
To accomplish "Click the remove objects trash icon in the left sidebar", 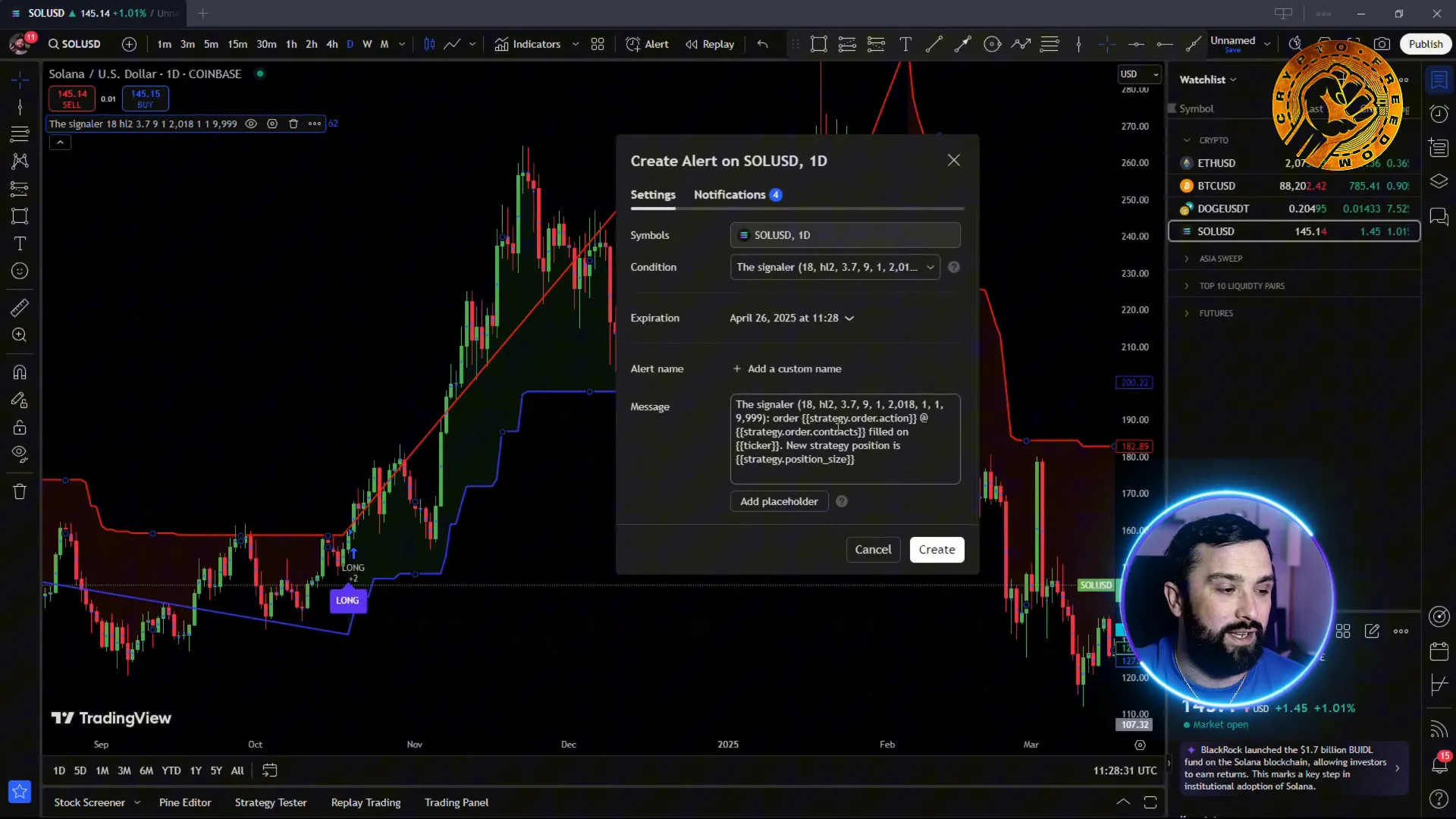I will coord(20,491).
